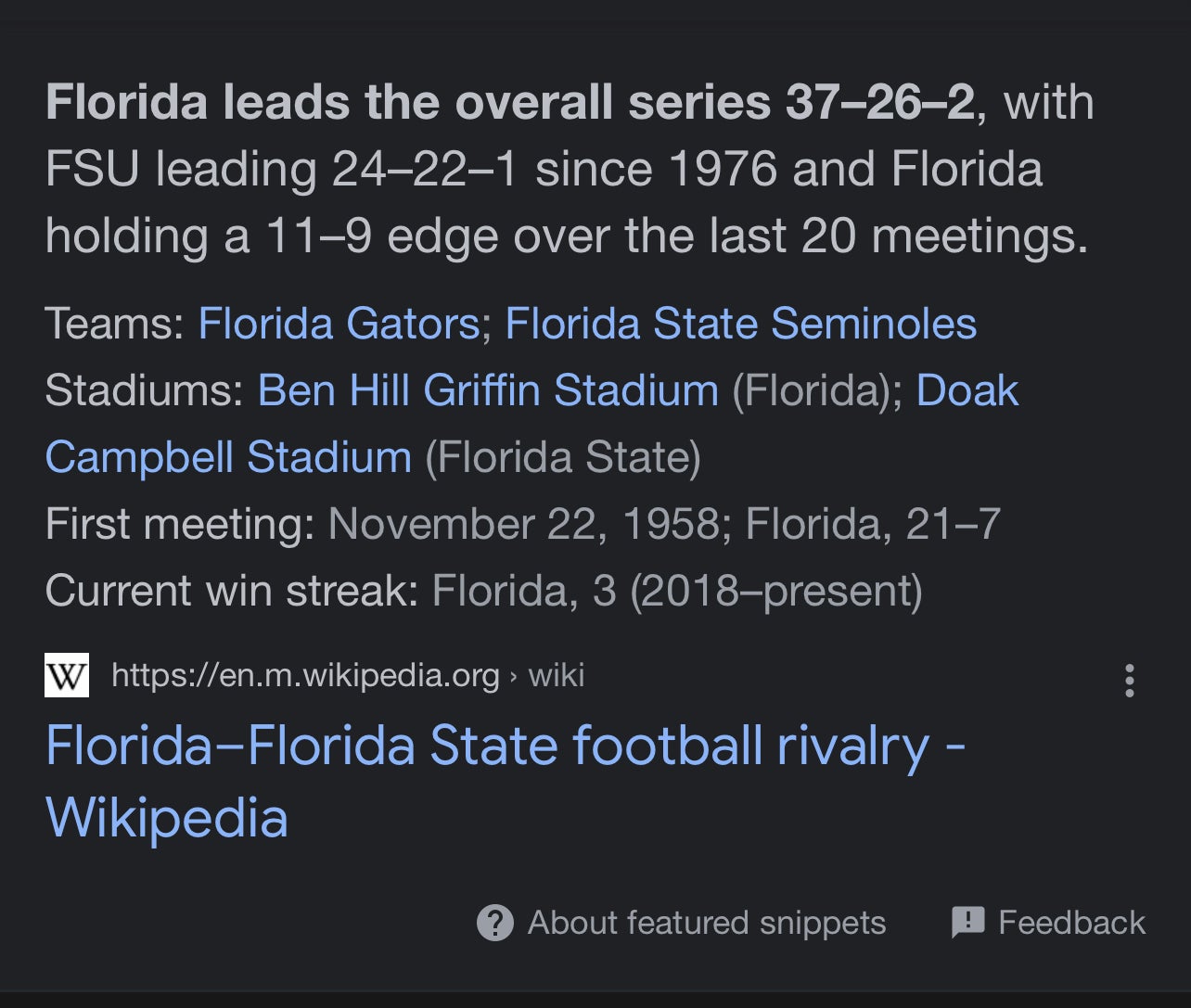1191x1008 pixels.
Task: Open the Florida State Seminoles link
Action: click(x=740, y=323)
